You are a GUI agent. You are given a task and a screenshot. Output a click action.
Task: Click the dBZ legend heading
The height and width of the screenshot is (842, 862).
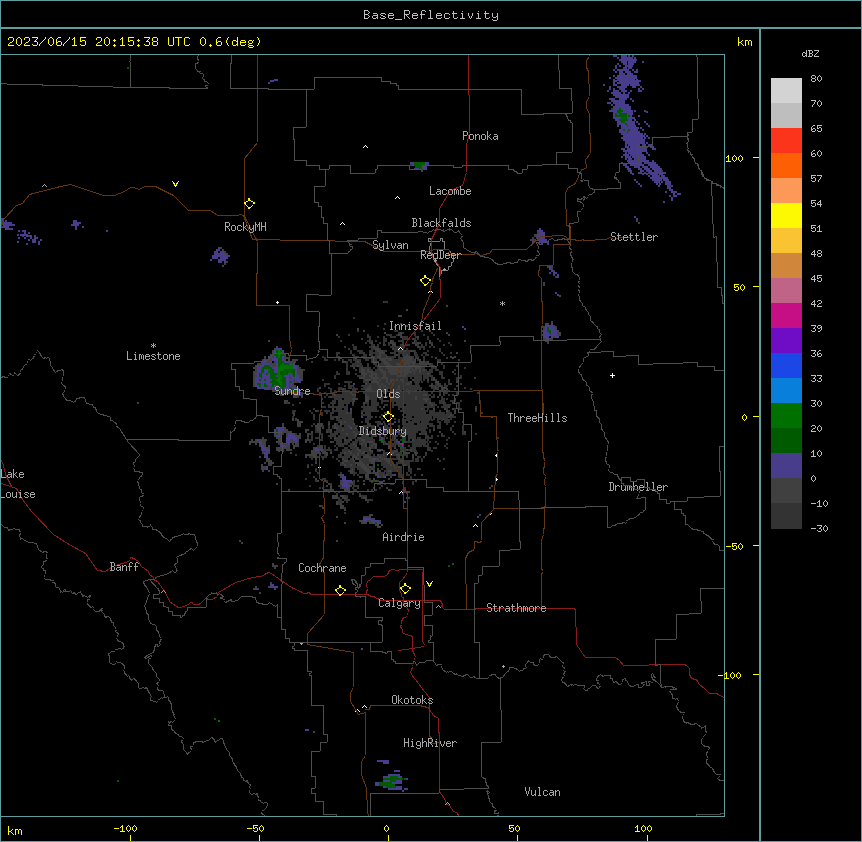pos(810,54)
